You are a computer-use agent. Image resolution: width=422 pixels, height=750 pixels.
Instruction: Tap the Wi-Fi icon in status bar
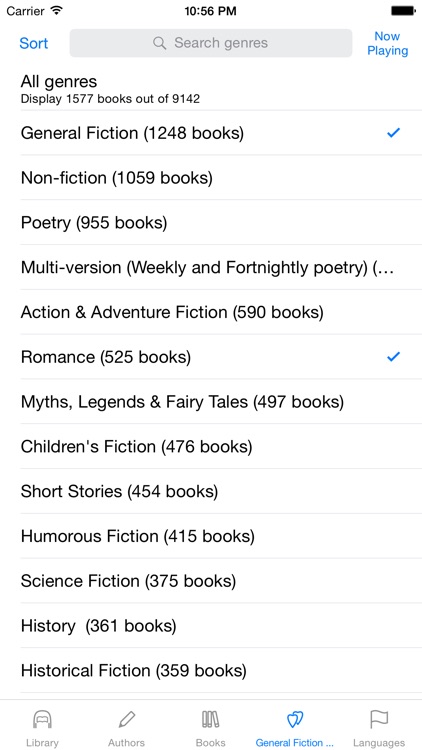(x=56, y=11)
